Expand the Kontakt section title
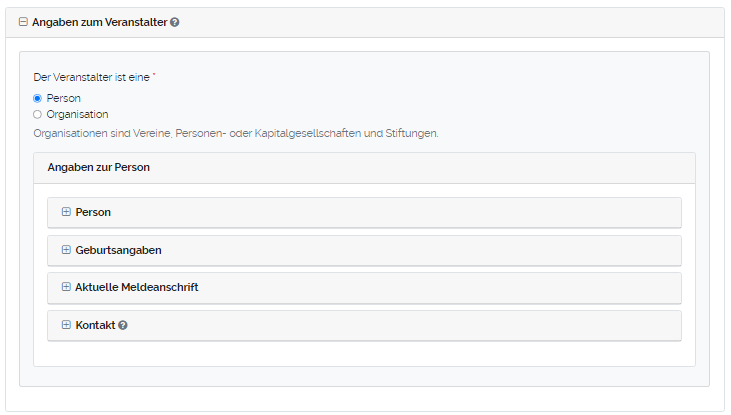The image size is (731, 415). point(95,325)
